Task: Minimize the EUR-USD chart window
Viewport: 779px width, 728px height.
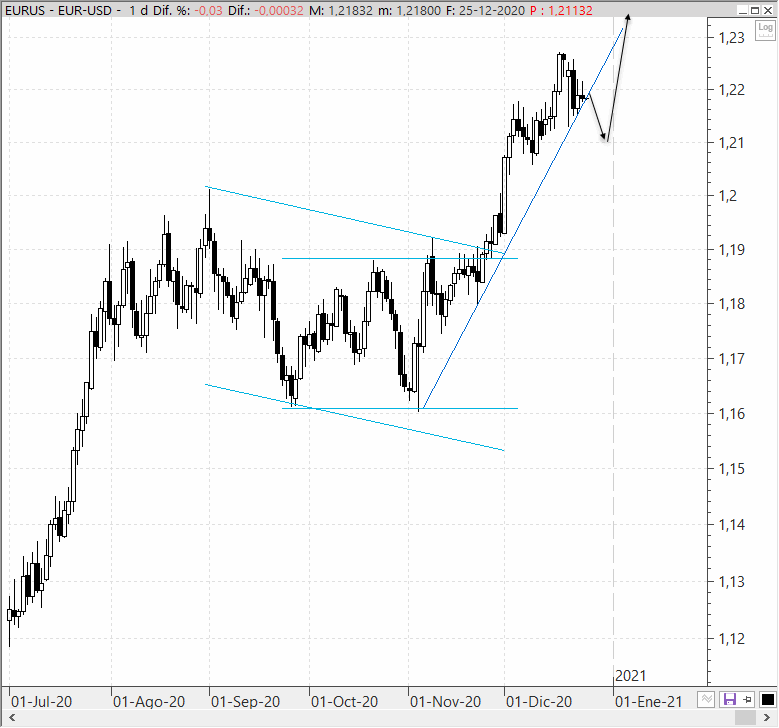Action: point(742,10)
